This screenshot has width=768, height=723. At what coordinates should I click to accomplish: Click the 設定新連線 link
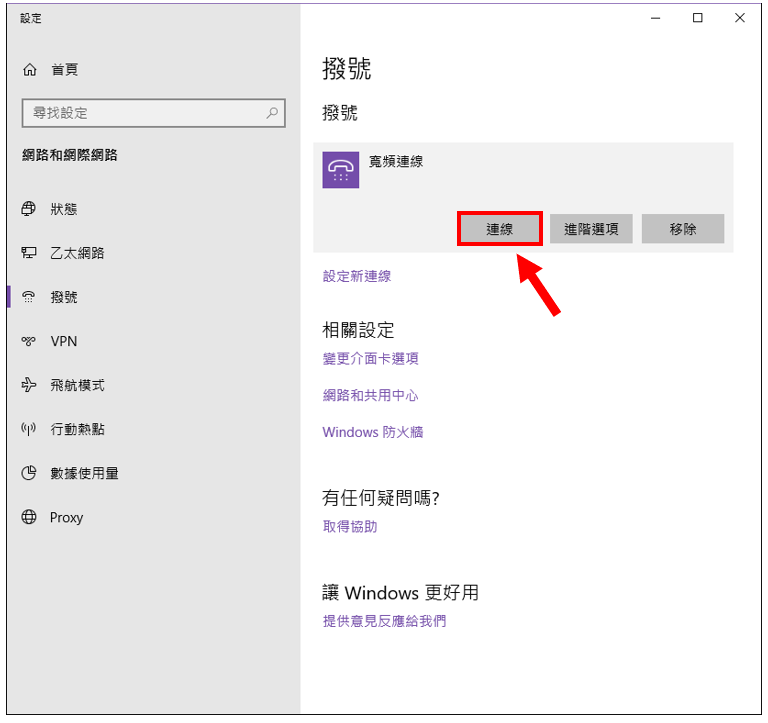[357, 276]
